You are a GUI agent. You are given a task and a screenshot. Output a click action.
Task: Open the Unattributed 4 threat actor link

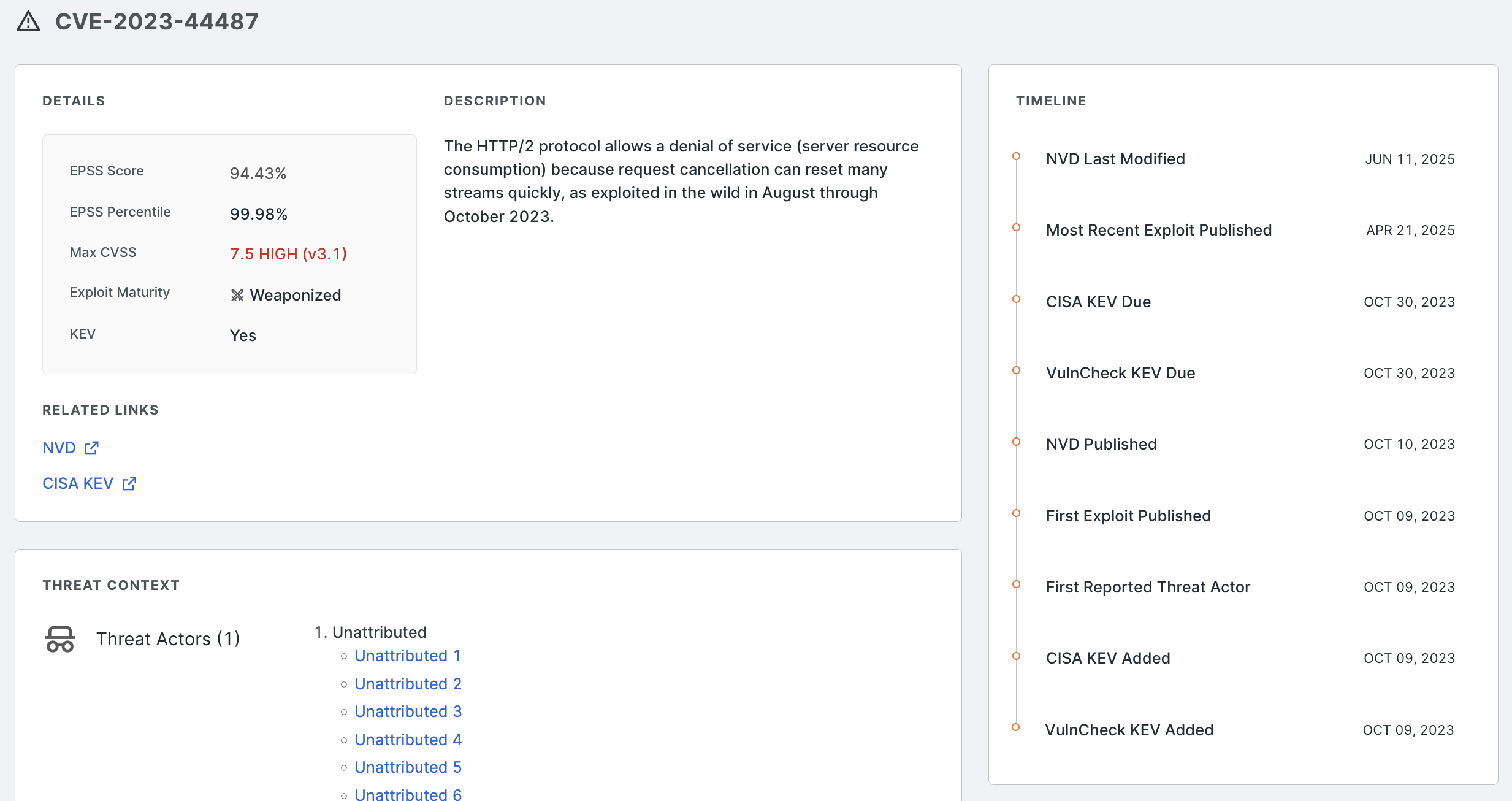point(408,740)
